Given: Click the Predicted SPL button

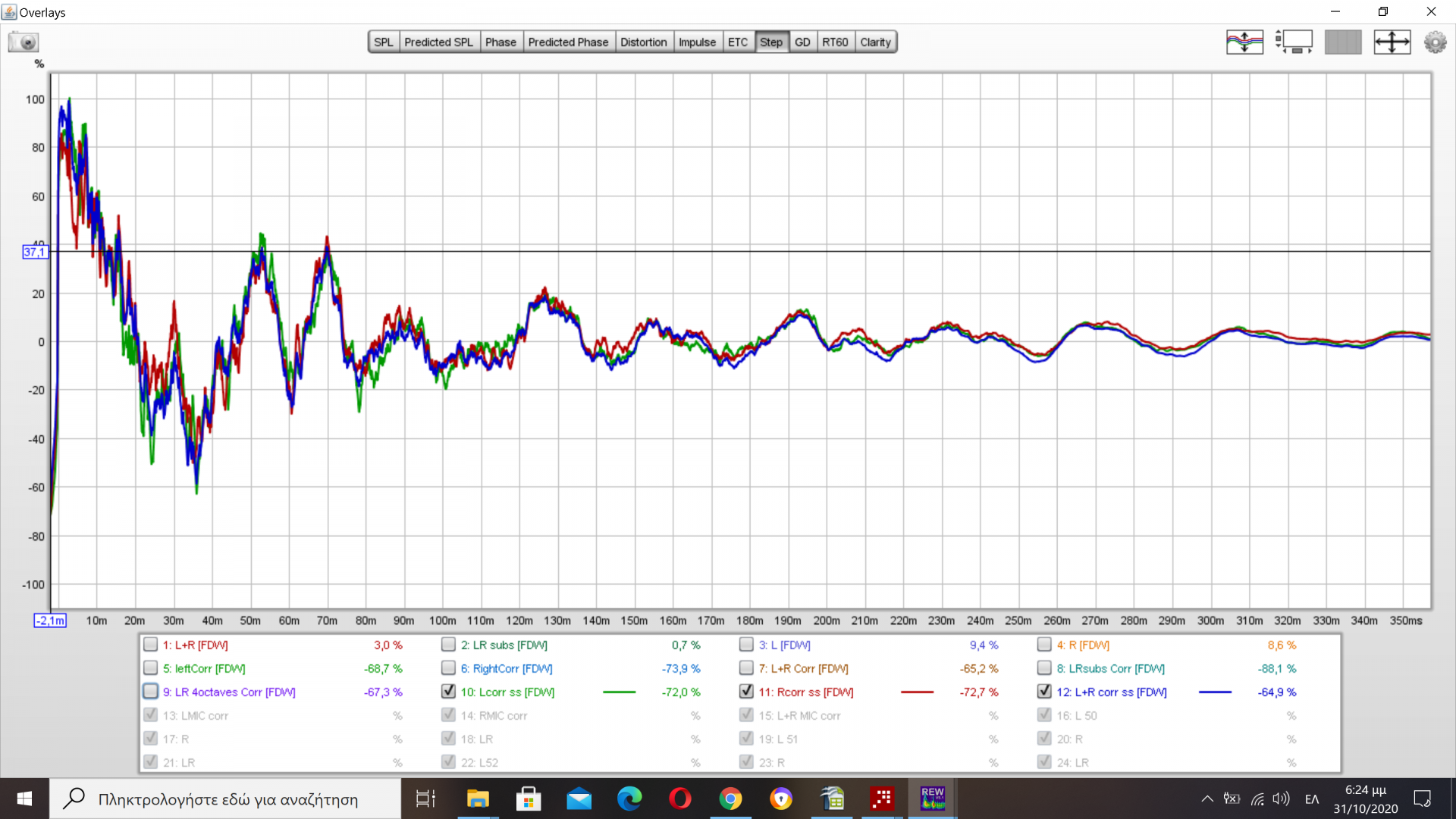Looking at the screenshot, I should coord(438,42).
